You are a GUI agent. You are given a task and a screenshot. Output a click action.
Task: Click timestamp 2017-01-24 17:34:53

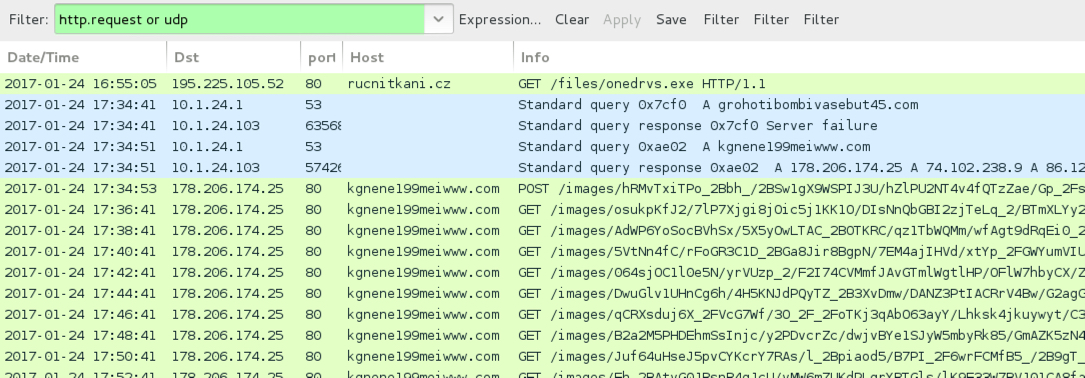80,188
